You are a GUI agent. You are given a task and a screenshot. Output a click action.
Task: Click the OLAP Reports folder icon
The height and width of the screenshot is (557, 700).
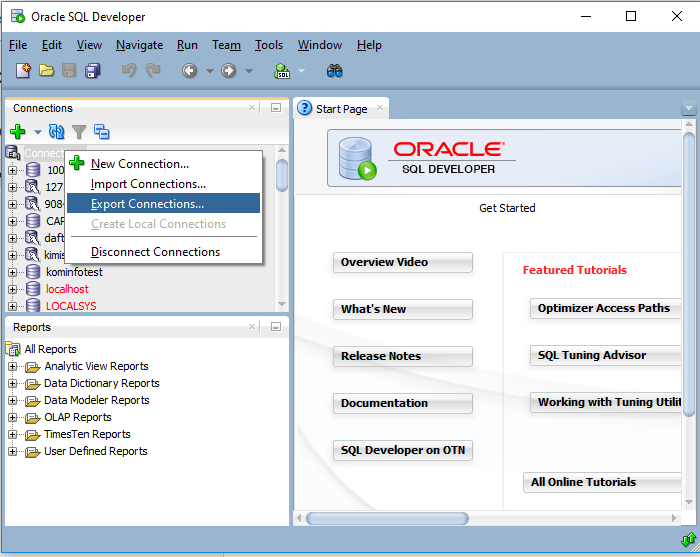point(33,418)
